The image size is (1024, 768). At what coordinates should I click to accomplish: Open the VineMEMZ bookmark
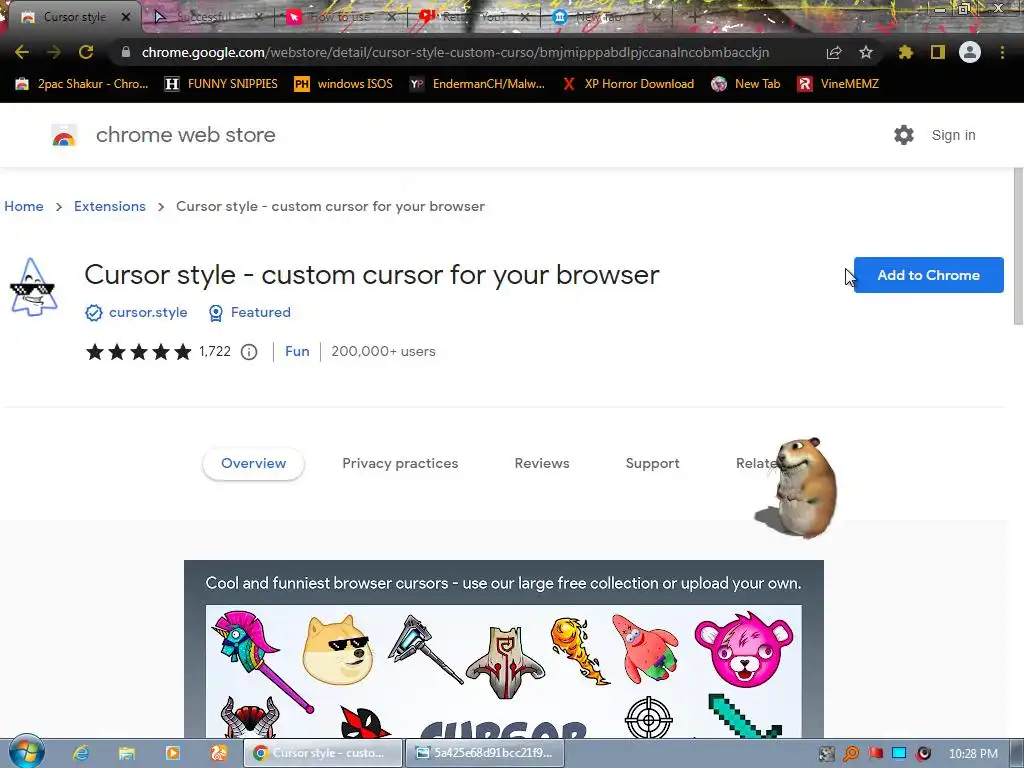838,84
